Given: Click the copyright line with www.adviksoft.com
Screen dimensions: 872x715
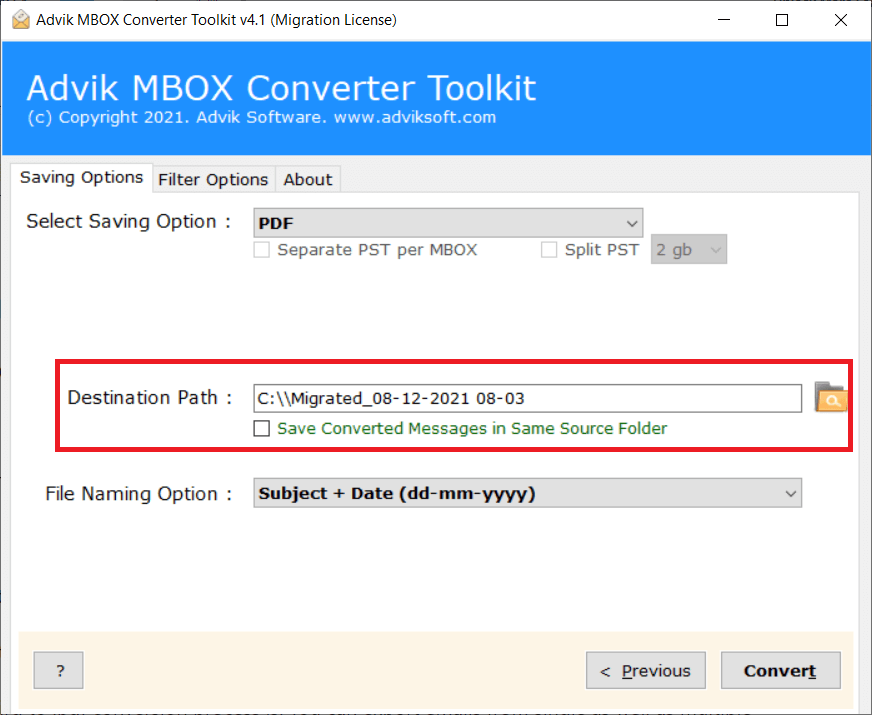Looking at the screenshot, I should pyautogui.click(x=261, y=117).
